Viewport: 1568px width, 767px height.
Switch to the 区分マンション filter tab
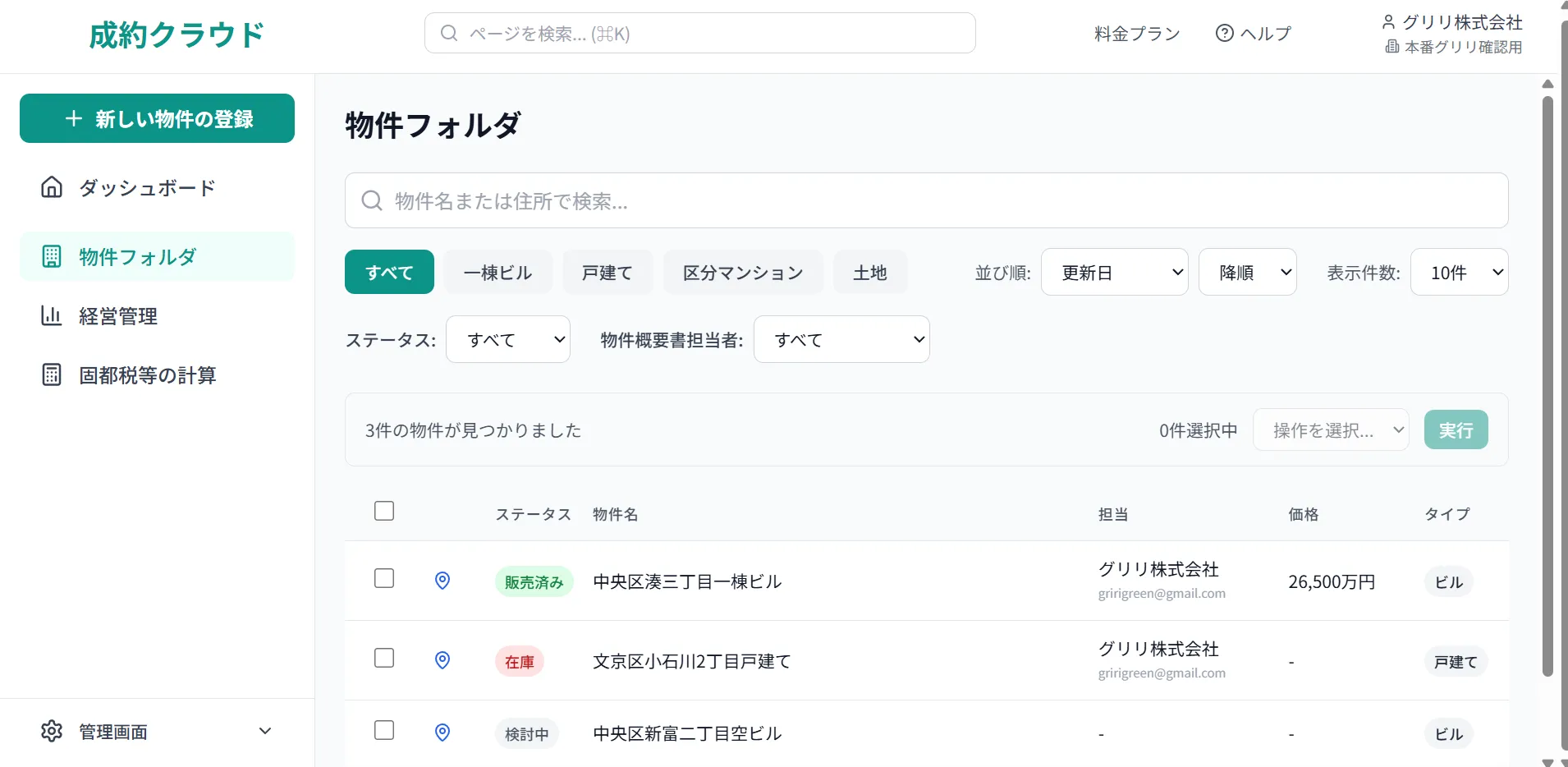click(741, 272)
